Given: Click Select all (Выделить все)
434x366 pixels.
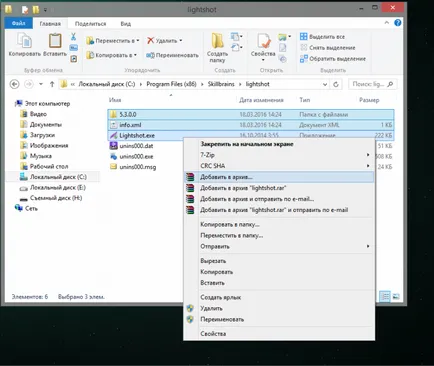Looking at the screenshot, I should 323,37.
